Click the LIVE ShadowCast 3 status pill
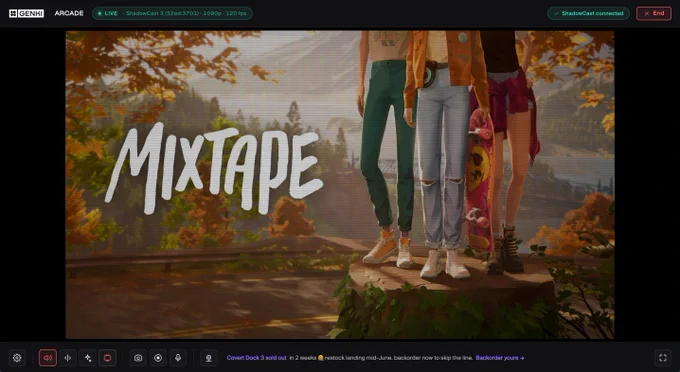The image size is (680, 372). point(172,13)
